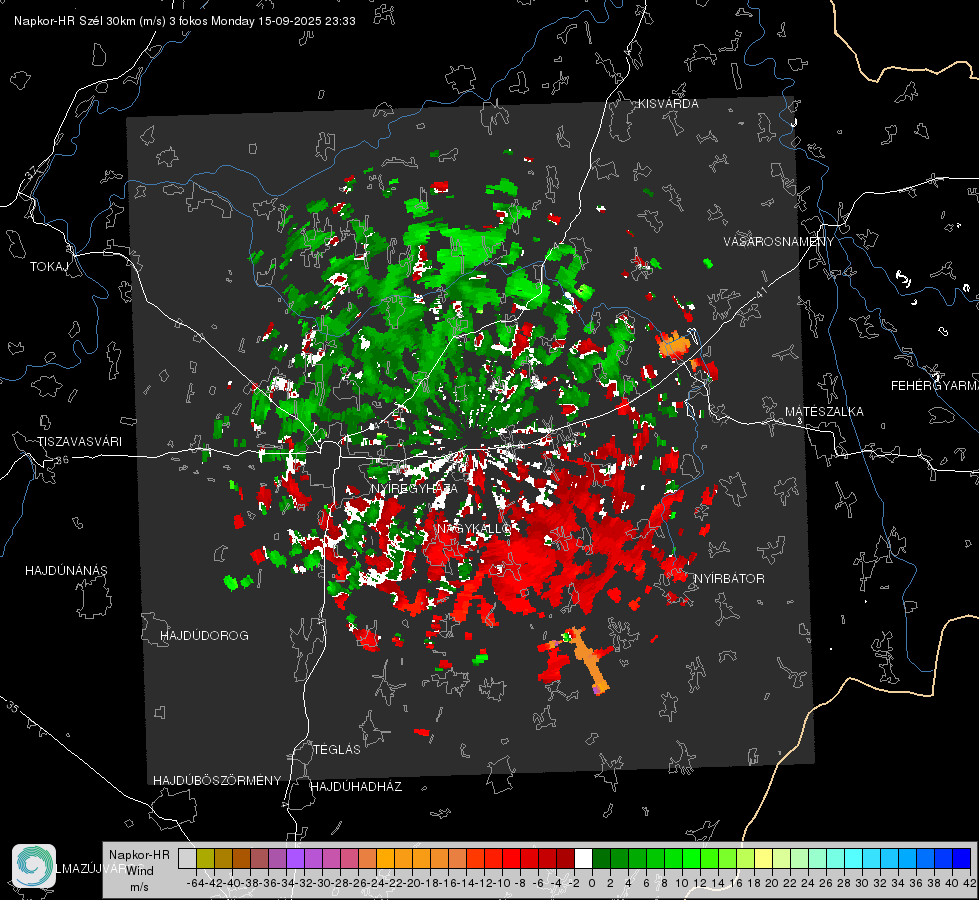Select the NYÍREGYHÁZA label near radar center
Viewport: 979px width, 900px height.
pos(414,488)
